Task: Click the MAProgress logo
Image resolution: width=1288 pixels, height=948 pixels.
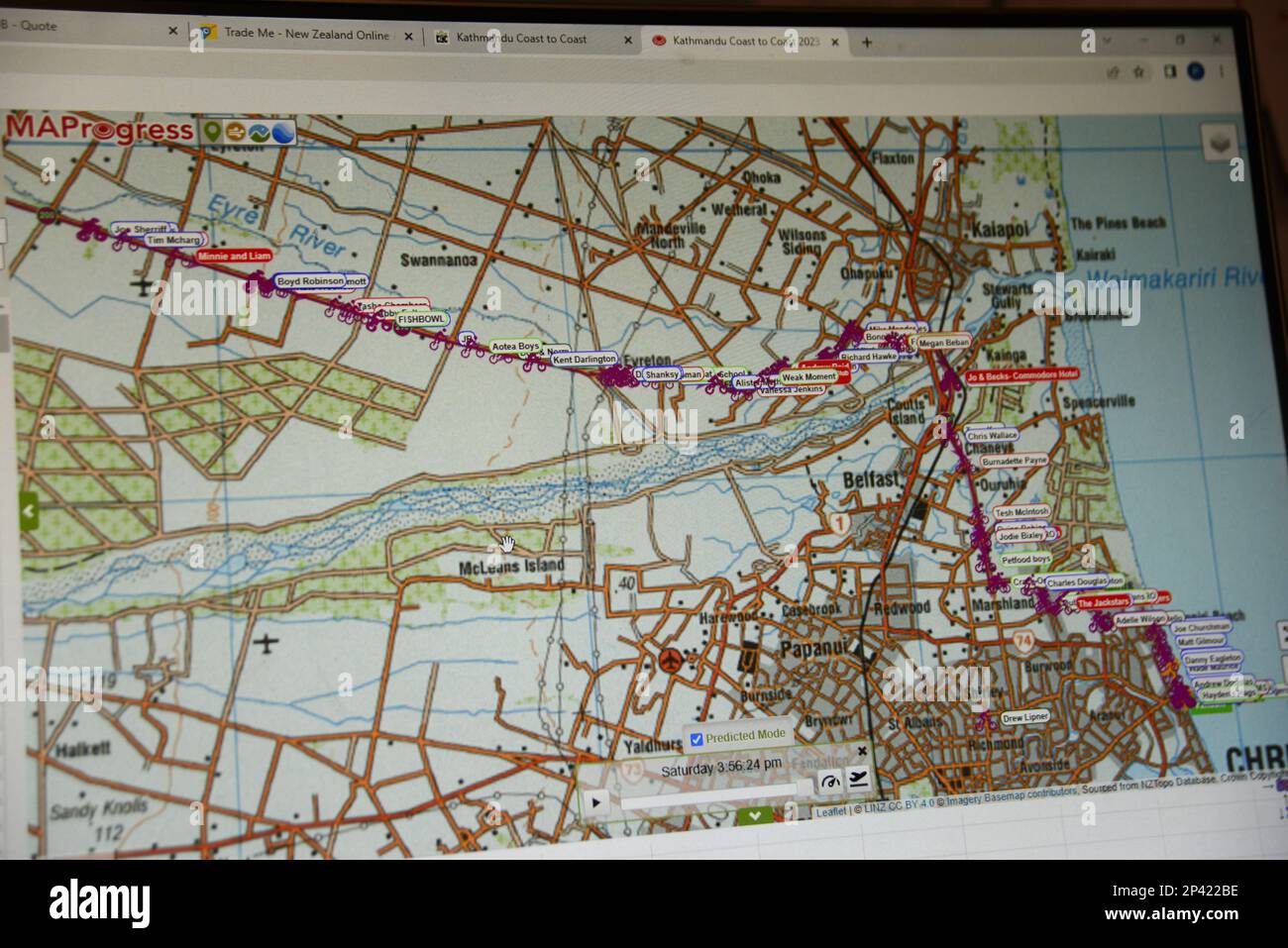Action: coord(99,130)
